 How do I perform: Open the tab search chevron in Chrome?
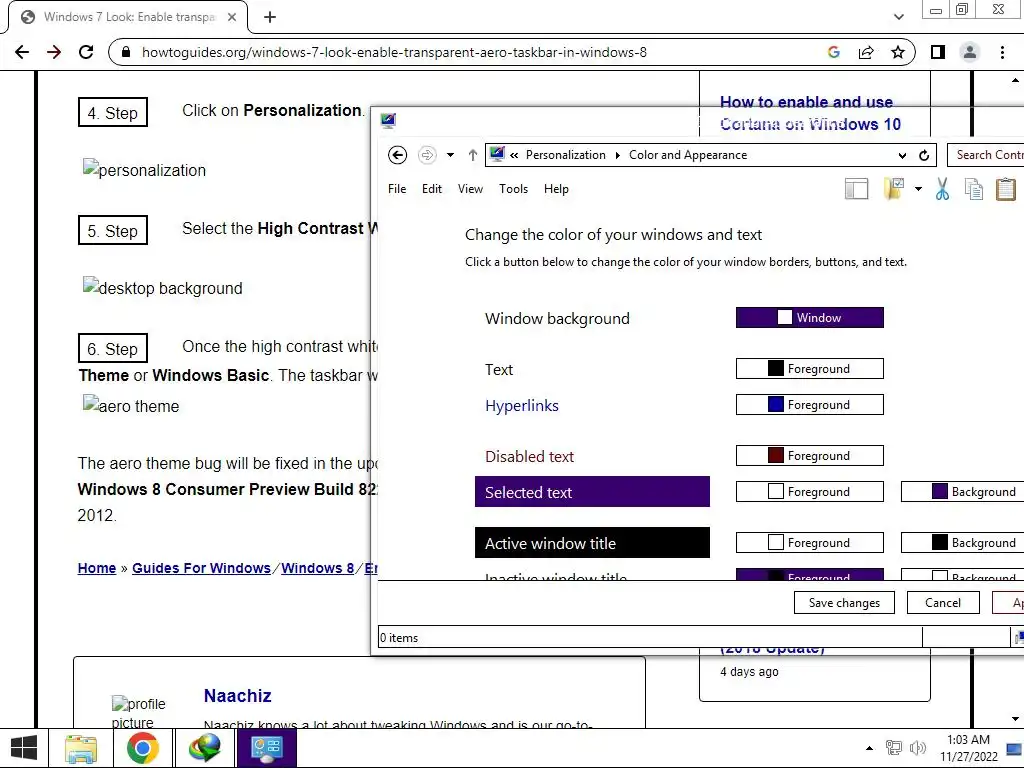coord(899,17)
